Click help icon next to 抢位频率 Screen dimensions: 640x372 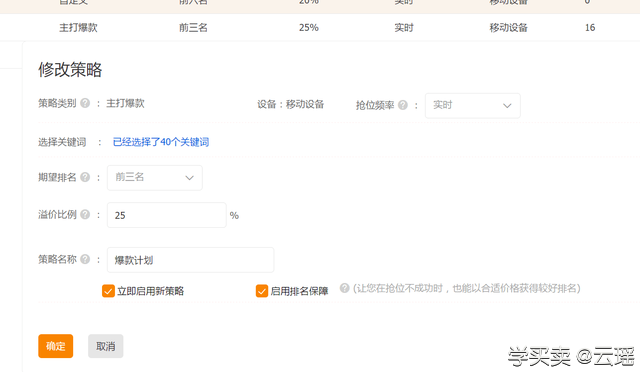point(402,105)
